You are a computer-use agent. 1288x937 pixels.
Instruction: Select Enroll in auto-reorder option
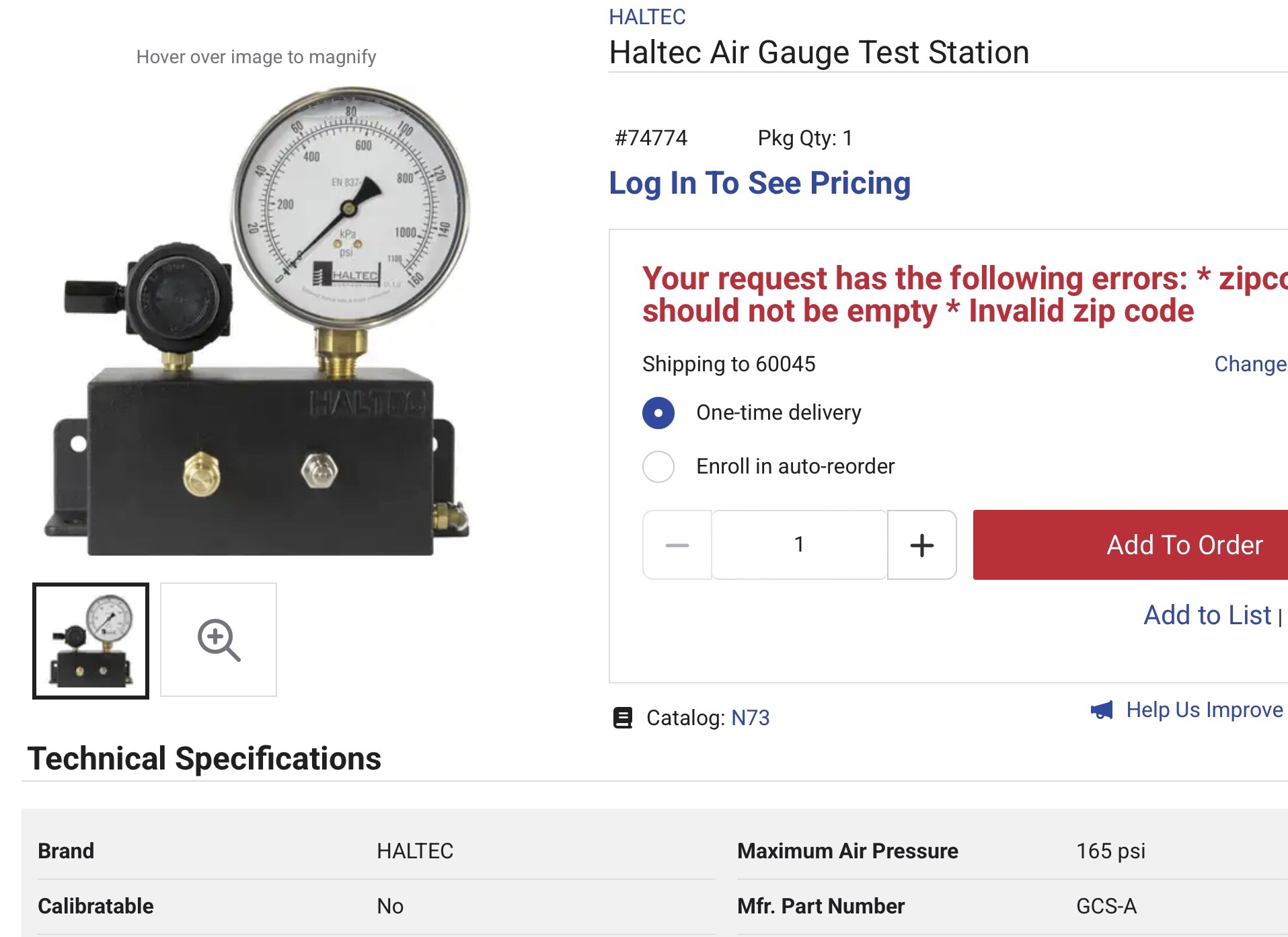tap(658, 466)
